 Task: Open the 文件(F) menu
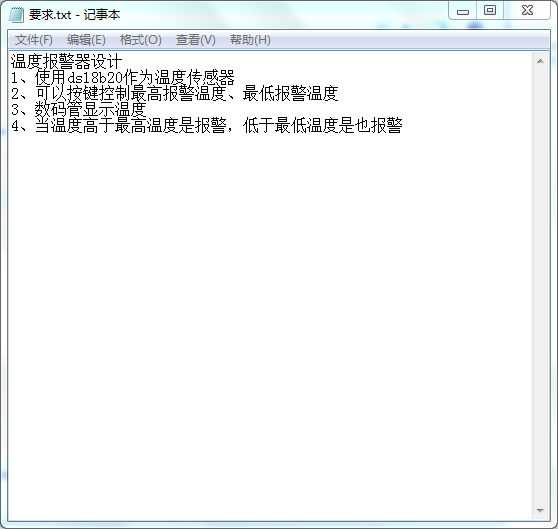34,40
